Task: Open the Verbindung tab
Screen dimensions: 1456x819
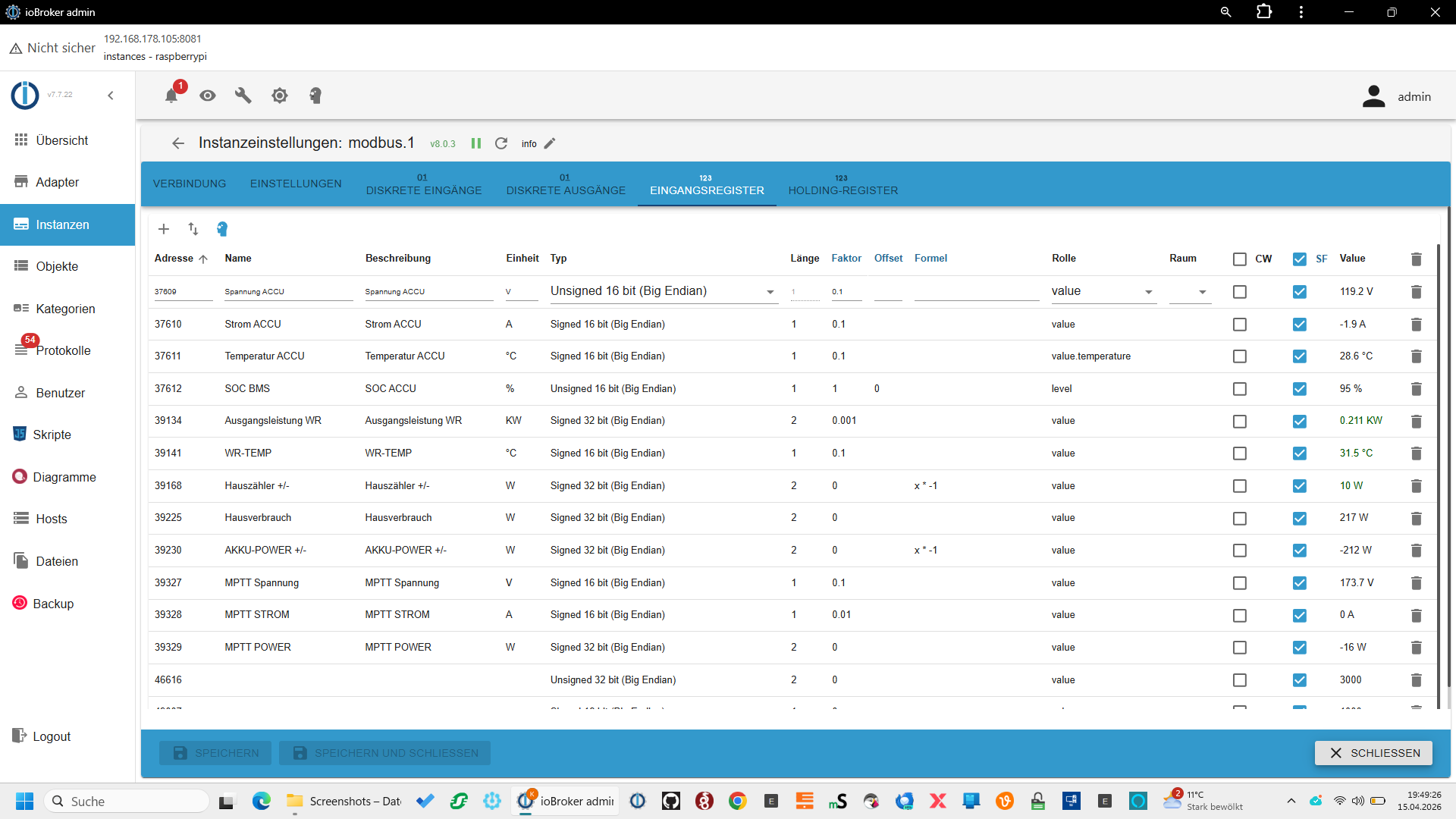Action: click(x=190, y=184)
